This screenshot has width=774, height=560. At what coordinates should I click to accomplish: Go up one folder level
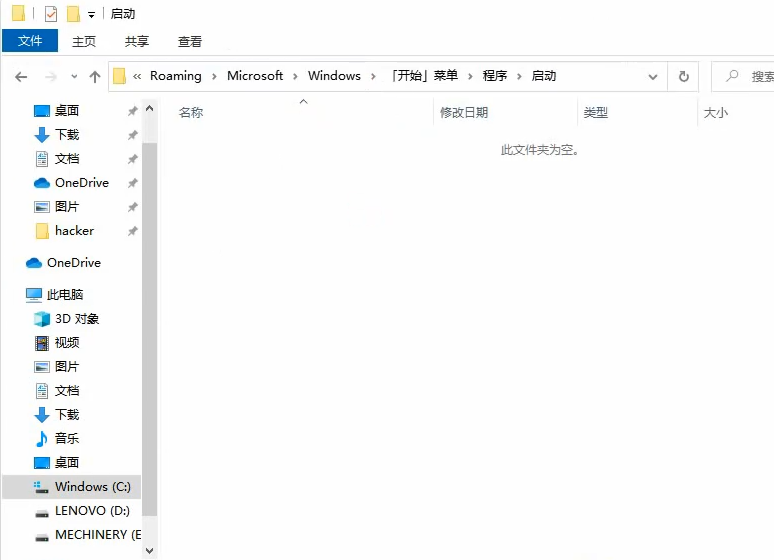tap(95, 77)
